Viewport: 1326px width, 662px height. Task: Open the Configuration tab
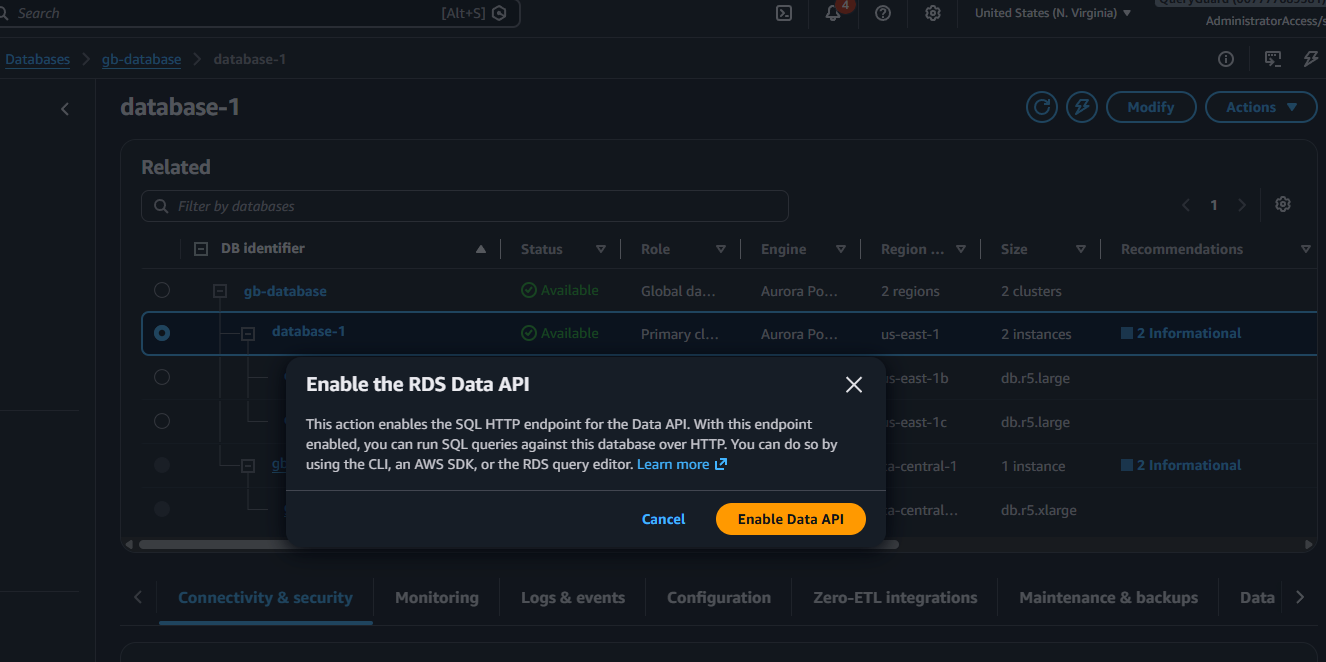[x=719, y=598]
